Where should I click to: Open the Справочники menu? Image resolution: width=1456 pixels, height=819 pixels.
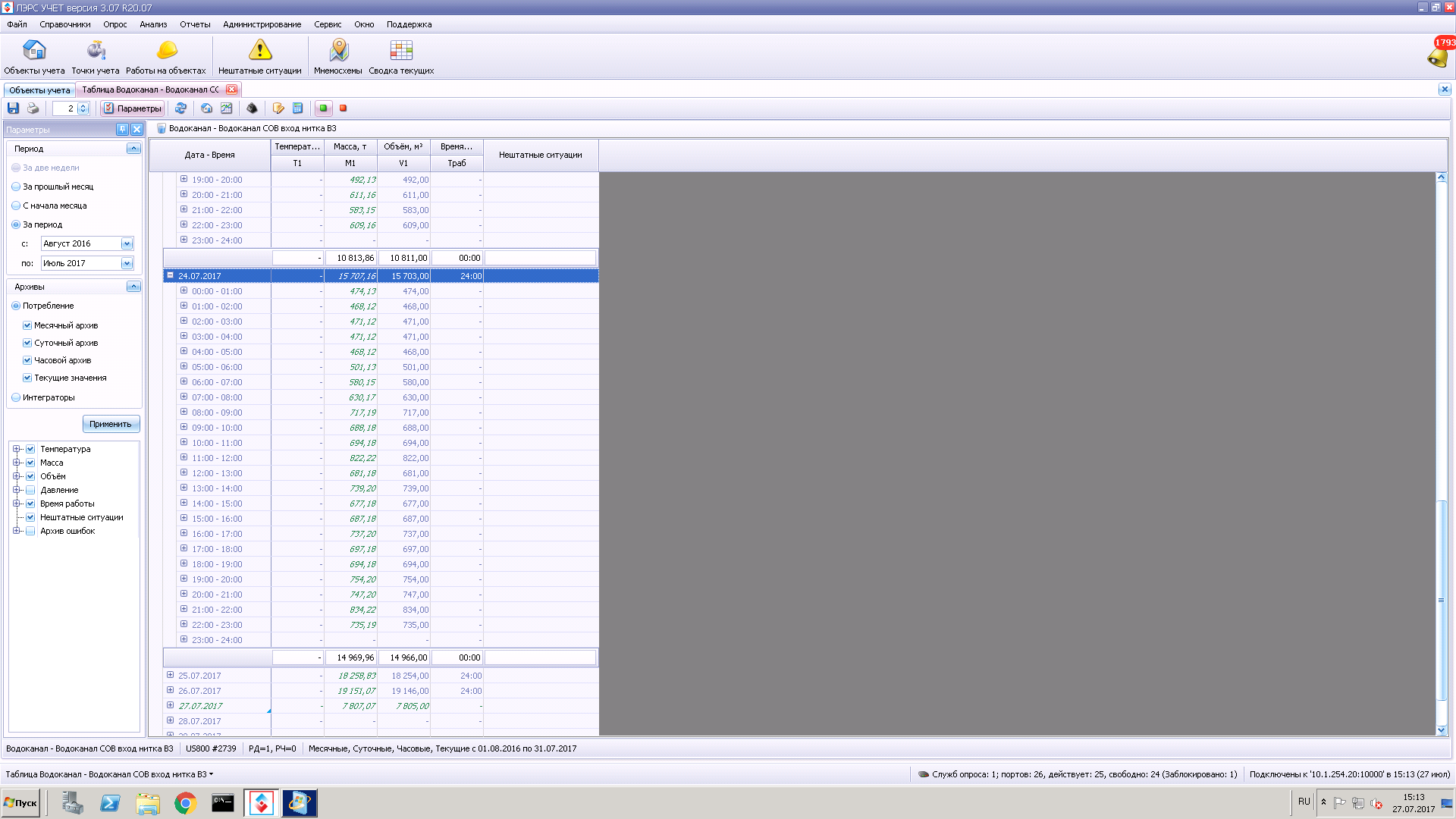point(65,24)
